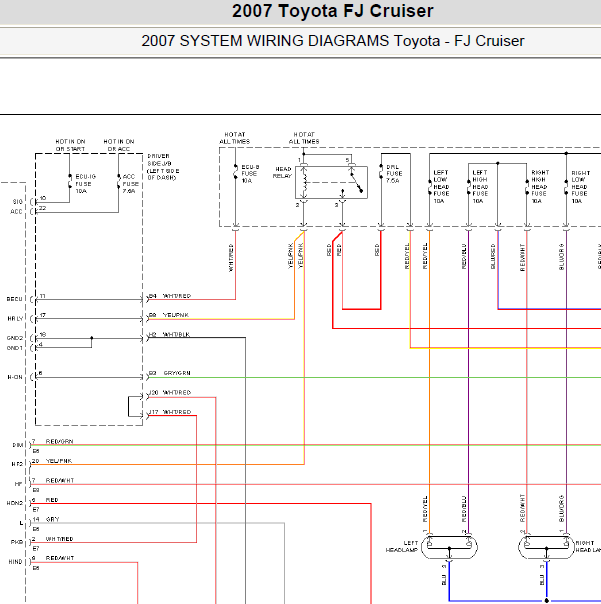Screen dimensions: 601x604
Task: Select the "DRL FUSE 7.5A" label
Action: [x=394, y=174]
